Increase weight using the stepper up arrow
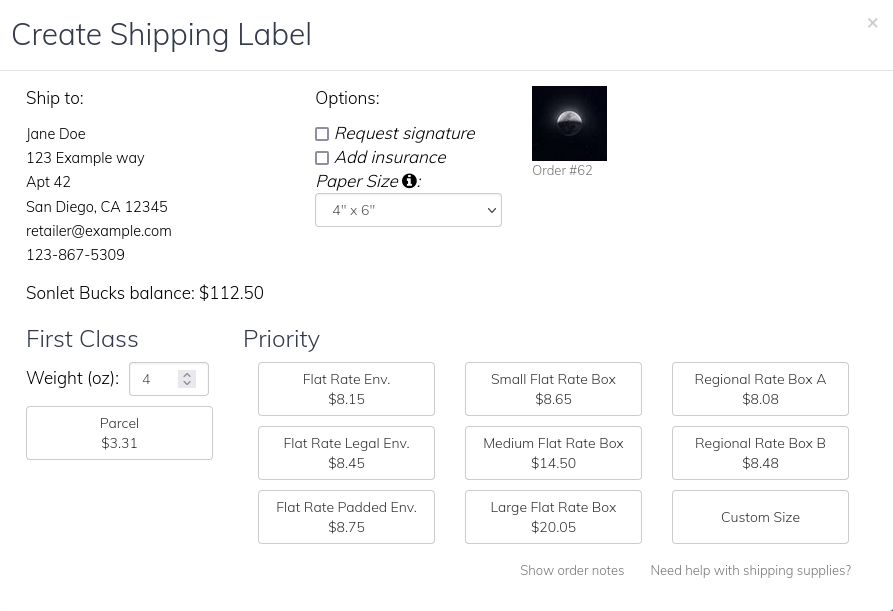Image resolution: width=893 pixels, height=611 pixels. tap(187, 375)
